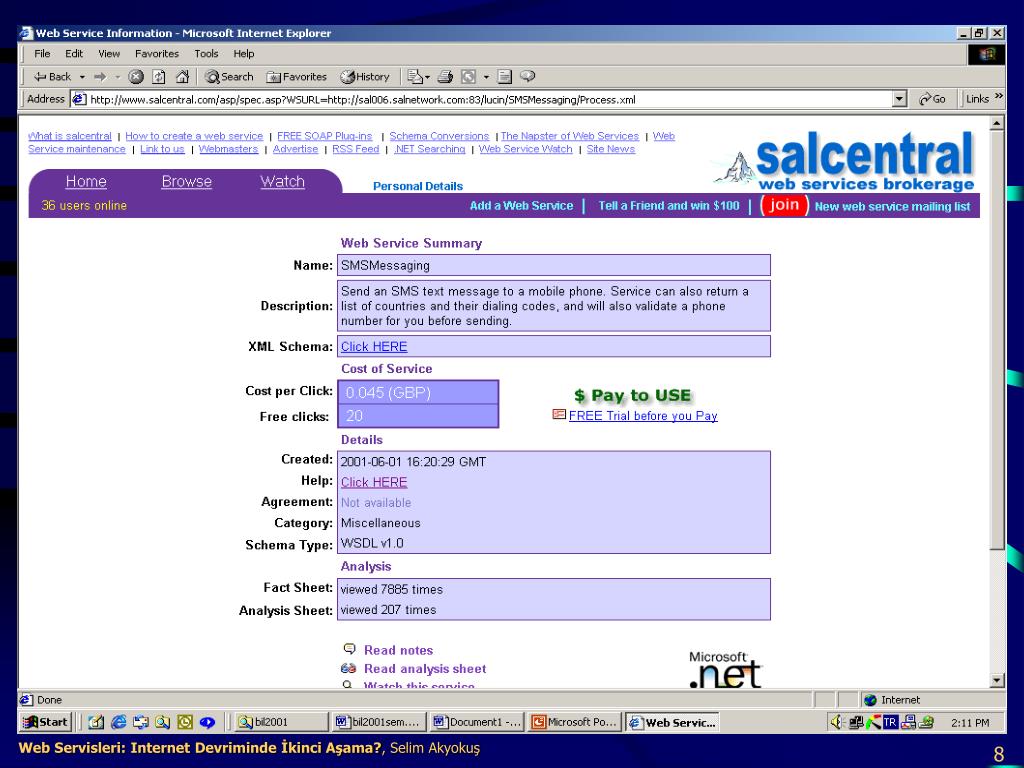1024x768 pixels.
Task: Click the vertical scrollbar down arrow
Action: pos(997,680)
